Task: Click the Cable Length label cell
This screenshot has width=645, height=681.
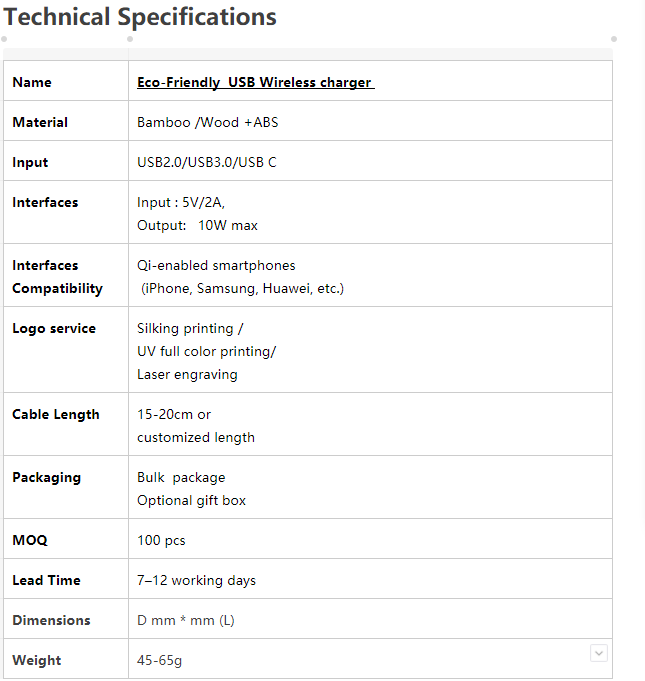Action: 56,414
